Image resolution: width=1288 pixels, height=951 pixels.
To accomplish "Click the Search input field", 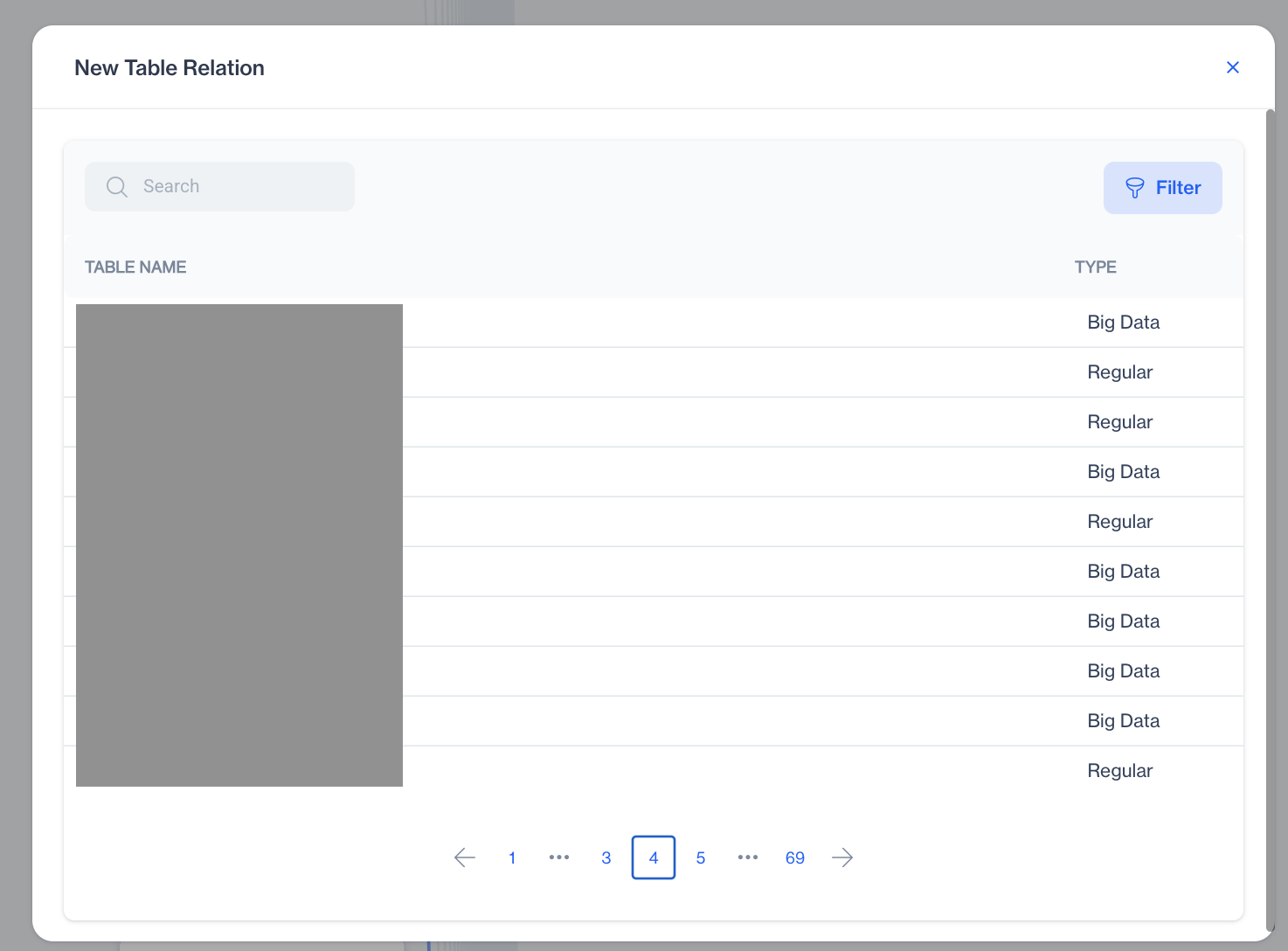I will tap(219, 186).
